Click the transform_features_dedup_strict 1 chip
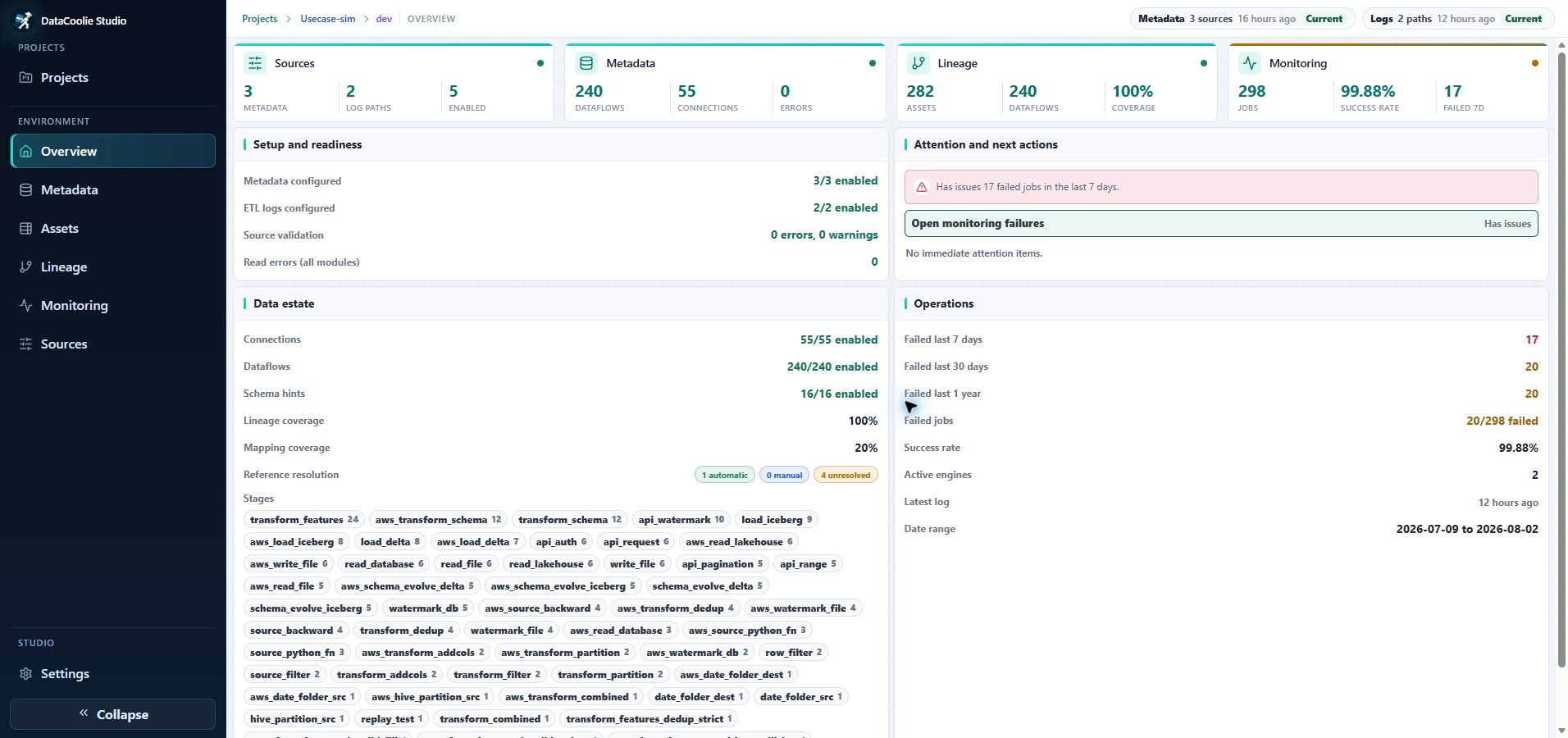This screenshot has height=738, width=1568. 649,719
